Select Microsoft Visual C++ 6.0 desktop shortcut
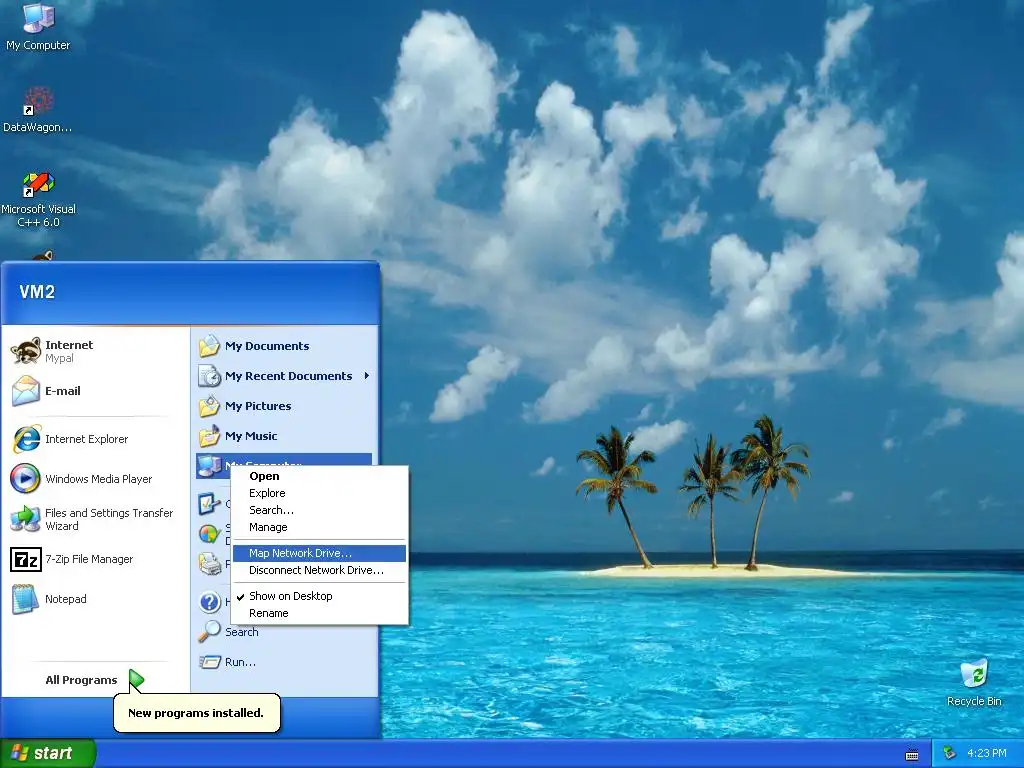 coord(38,199)
